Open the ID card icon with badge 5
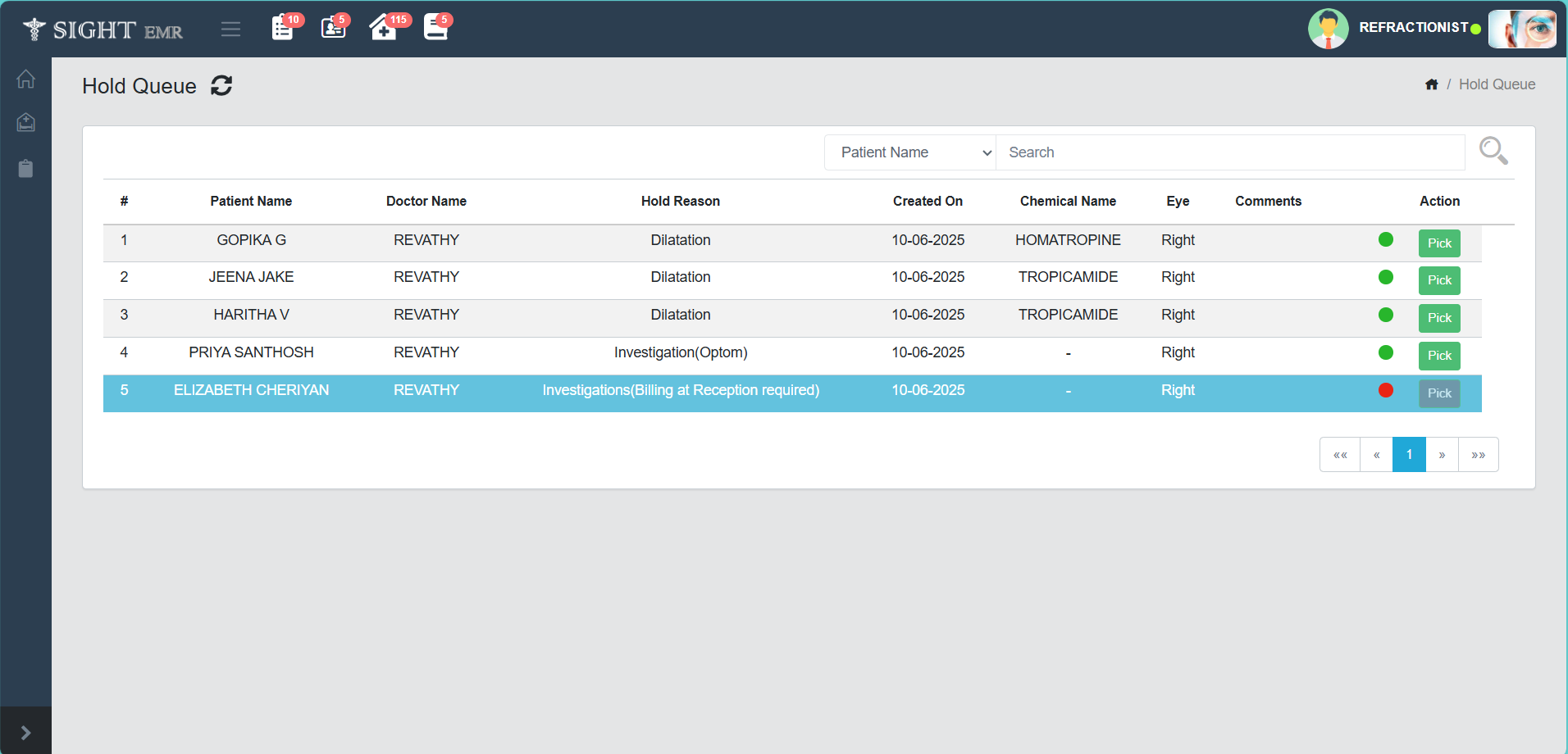Screen dimensions: 1568x754 click(333, 28)
